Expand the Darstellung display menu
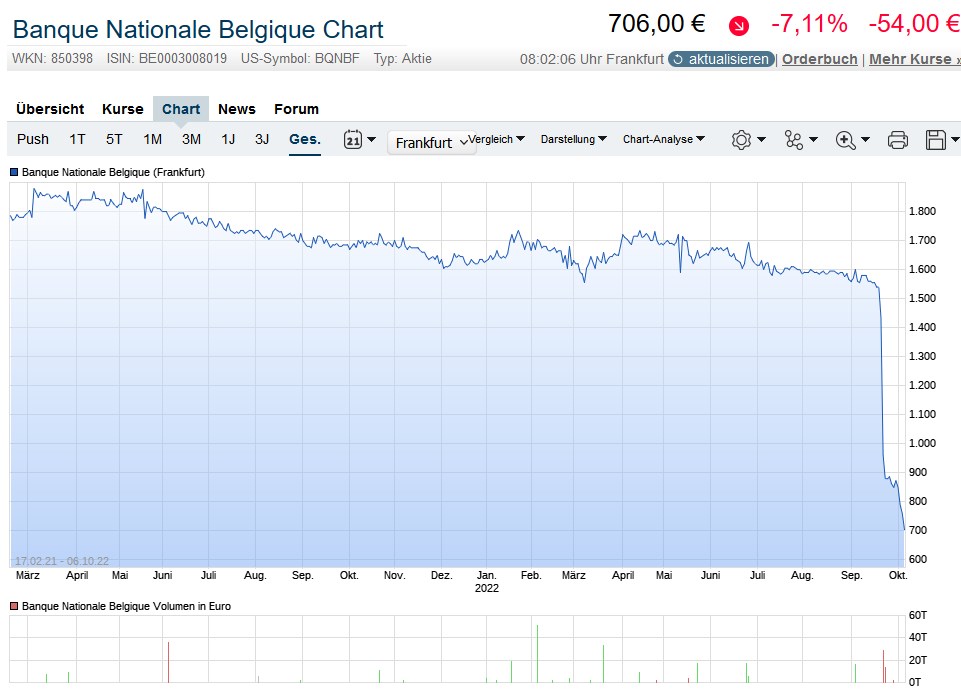The width and height of the screenshot is (961, 693). click(x=573, y=139)
